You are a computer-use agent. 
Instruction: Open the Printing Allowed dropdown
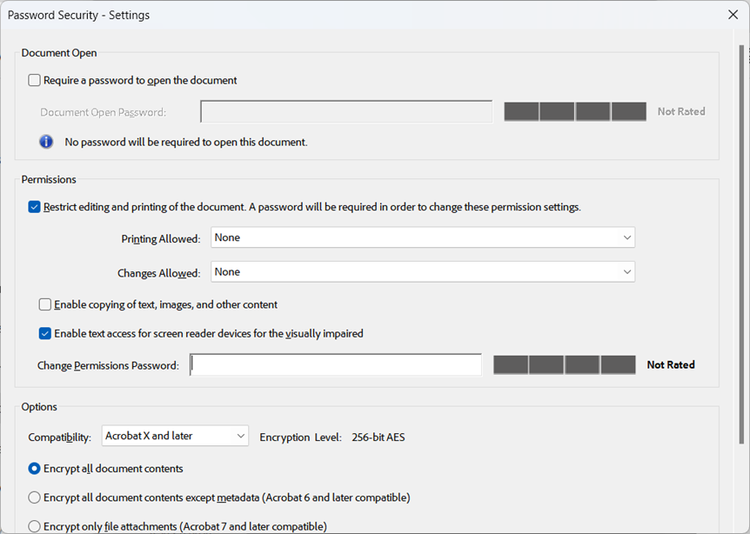tap(422, 238)
